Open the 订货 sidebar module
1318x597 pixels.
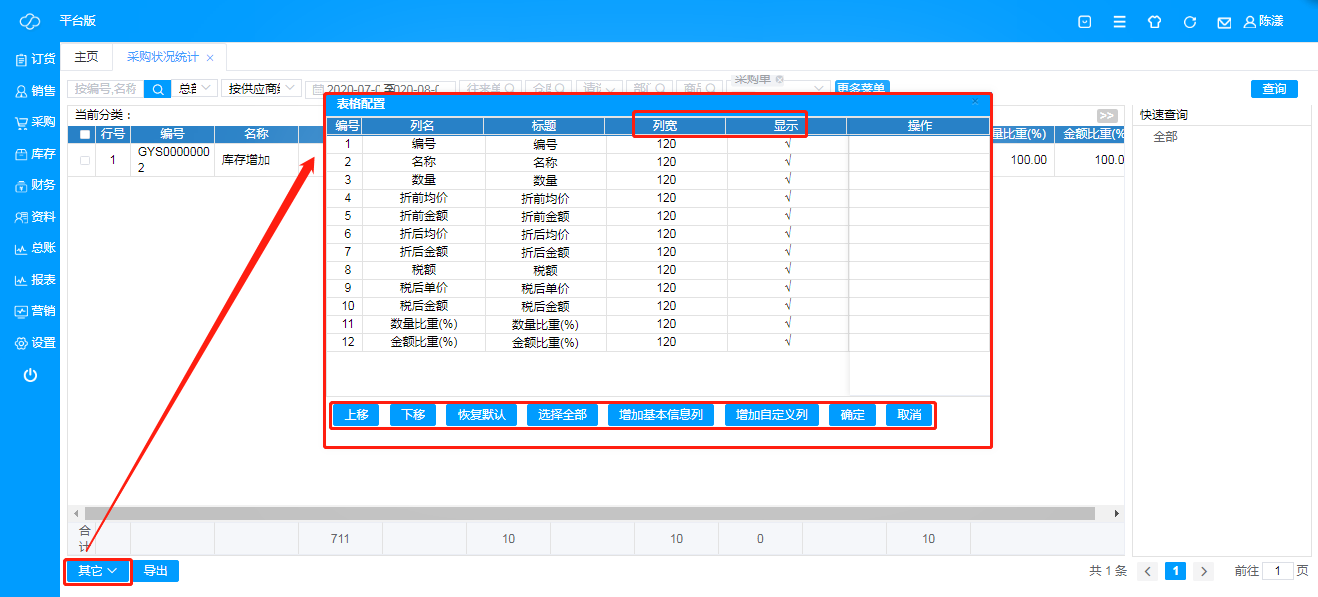pos(35,59)
